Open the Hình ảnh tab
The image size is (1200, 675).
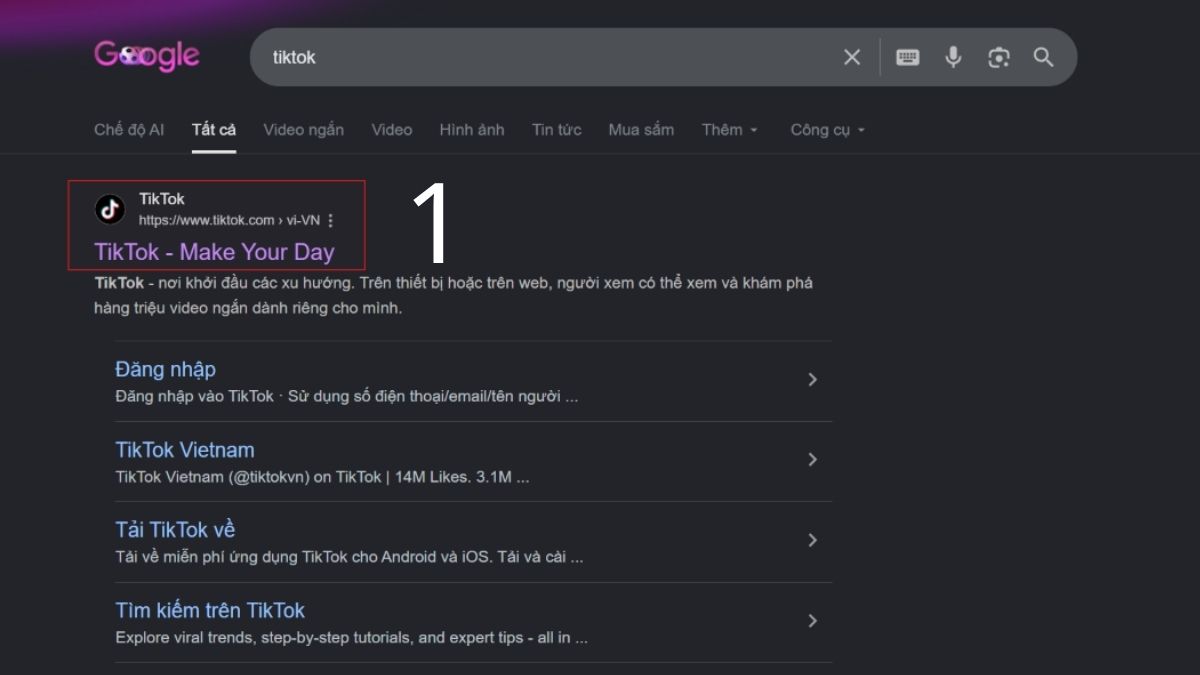pyautogui.click(x=472, y=129)
